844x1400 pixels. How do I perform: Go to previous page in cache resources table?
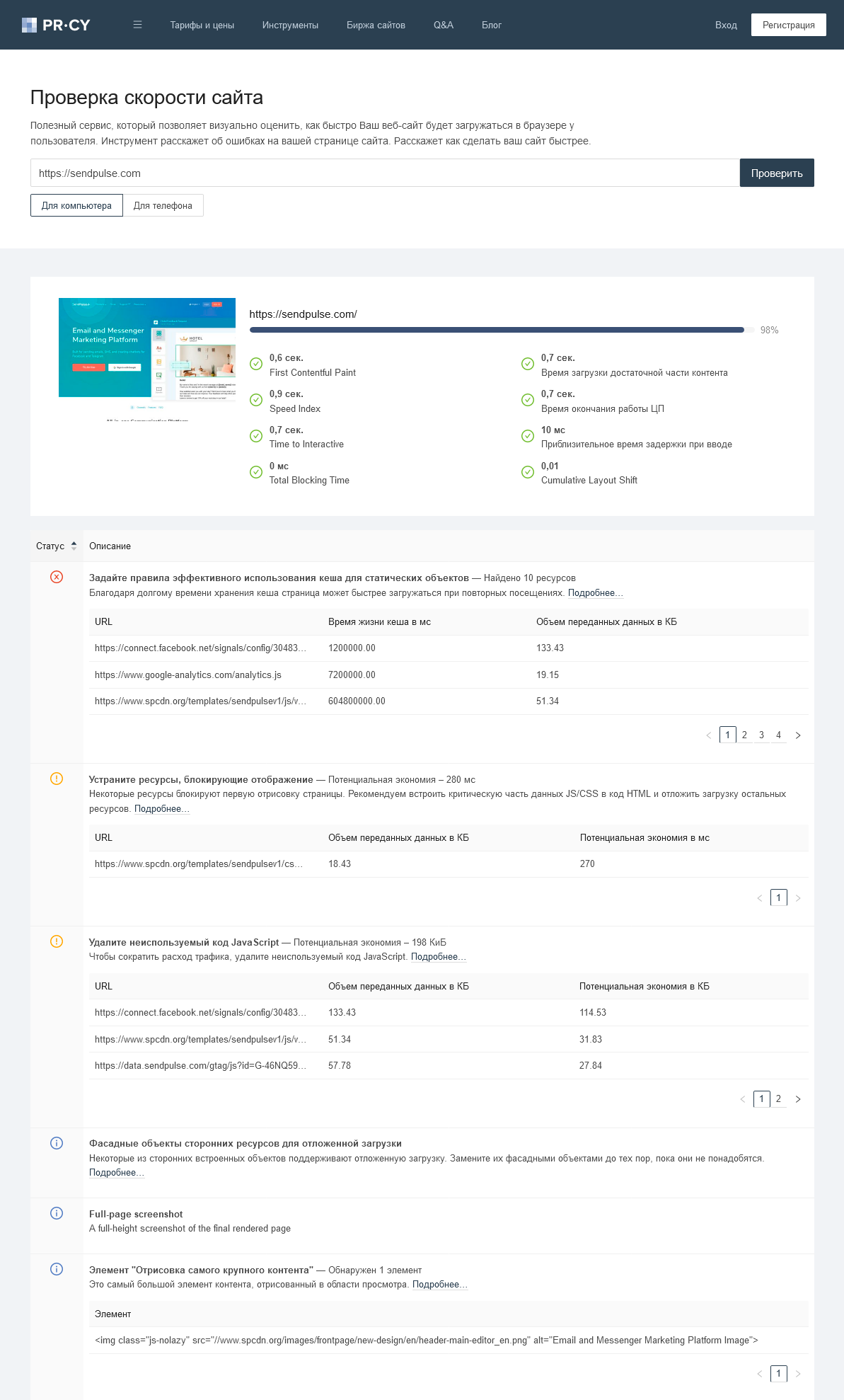[708, 735]
